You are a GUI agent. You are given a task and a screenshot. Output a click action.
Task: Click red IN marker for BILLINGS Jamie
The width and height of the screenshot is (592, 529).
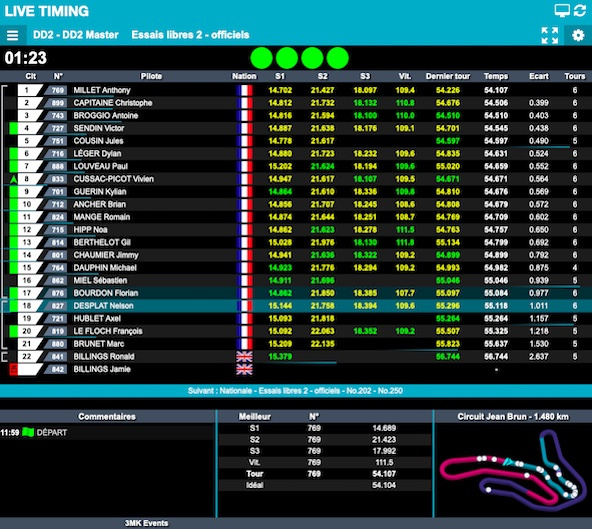coord(13,369)
